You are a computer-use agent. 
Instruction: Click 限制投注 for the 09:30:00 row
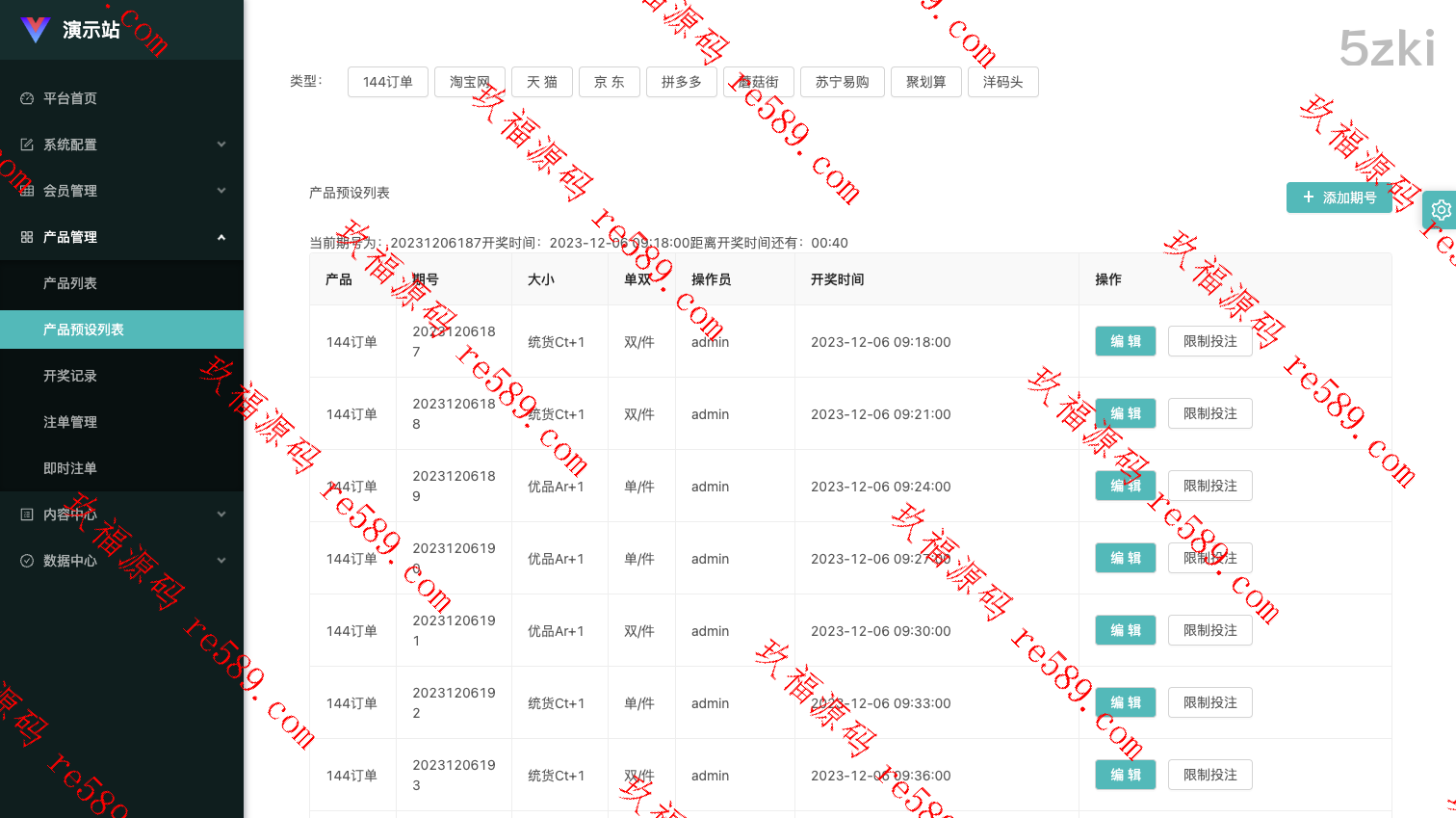[x=1209, y=630]
